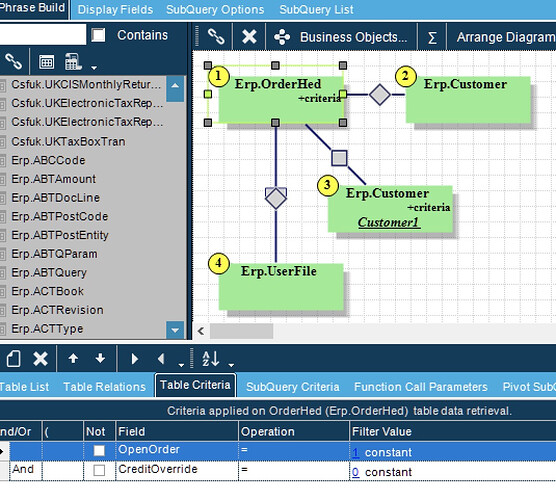The height and width of the screenshot is (500, 556).
Task: Click the table list scroll down arrow
Action: click(x=175, y=330)
